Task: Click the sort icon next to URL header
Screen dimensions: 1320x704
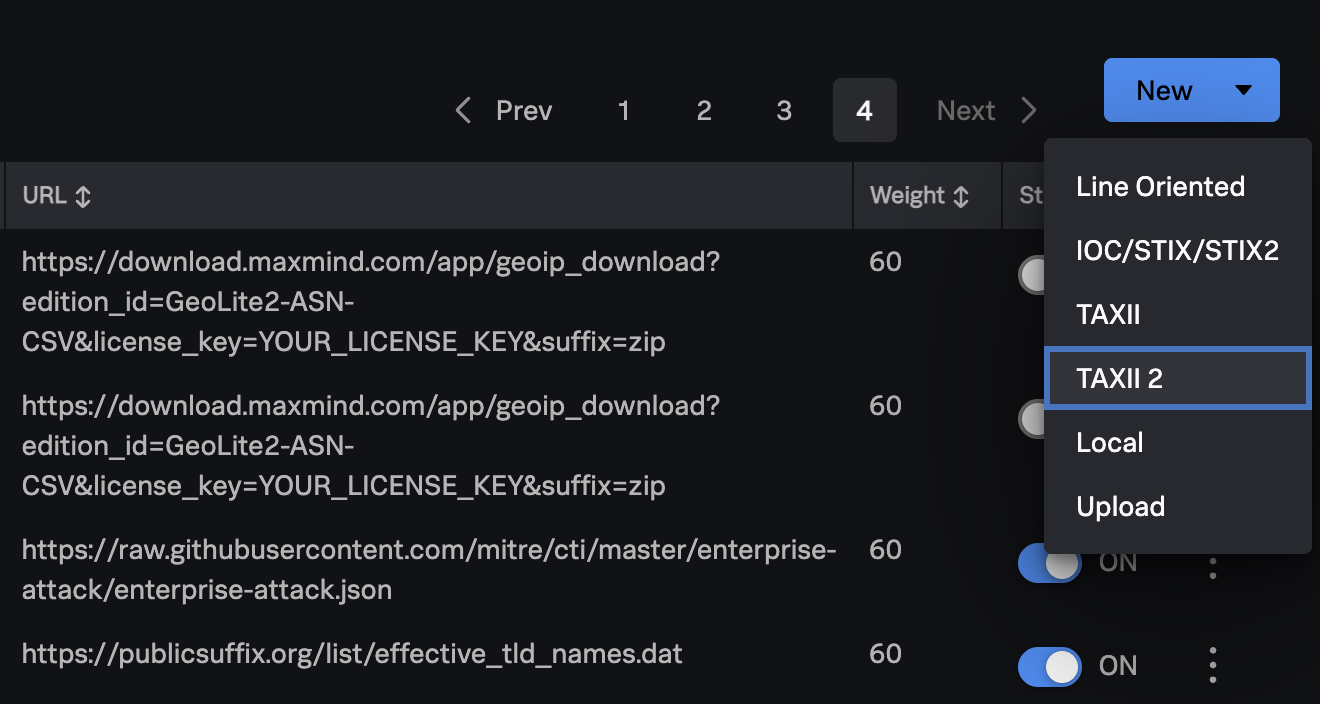Action: tap(83, 196)
